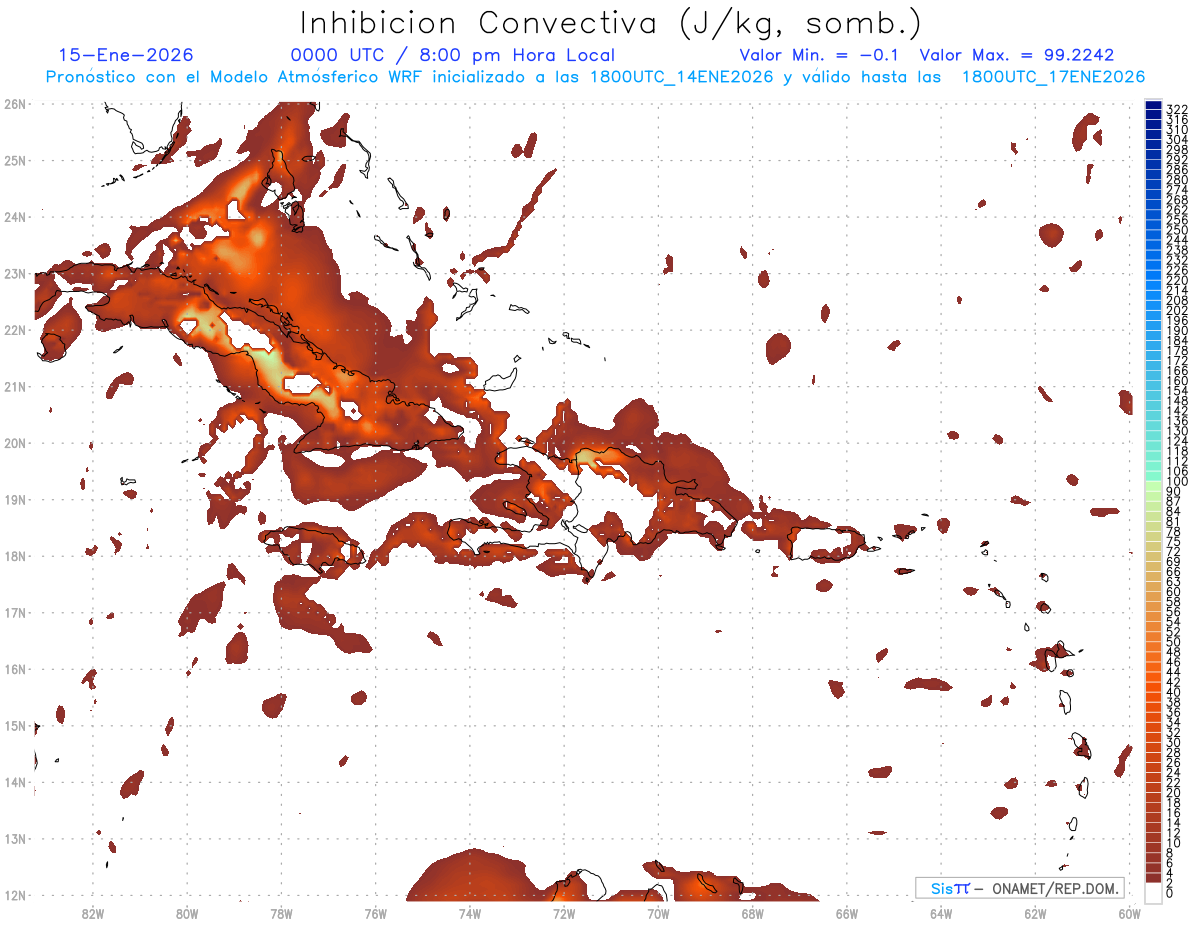Click the 80W longitude label

tap(187, 913)
